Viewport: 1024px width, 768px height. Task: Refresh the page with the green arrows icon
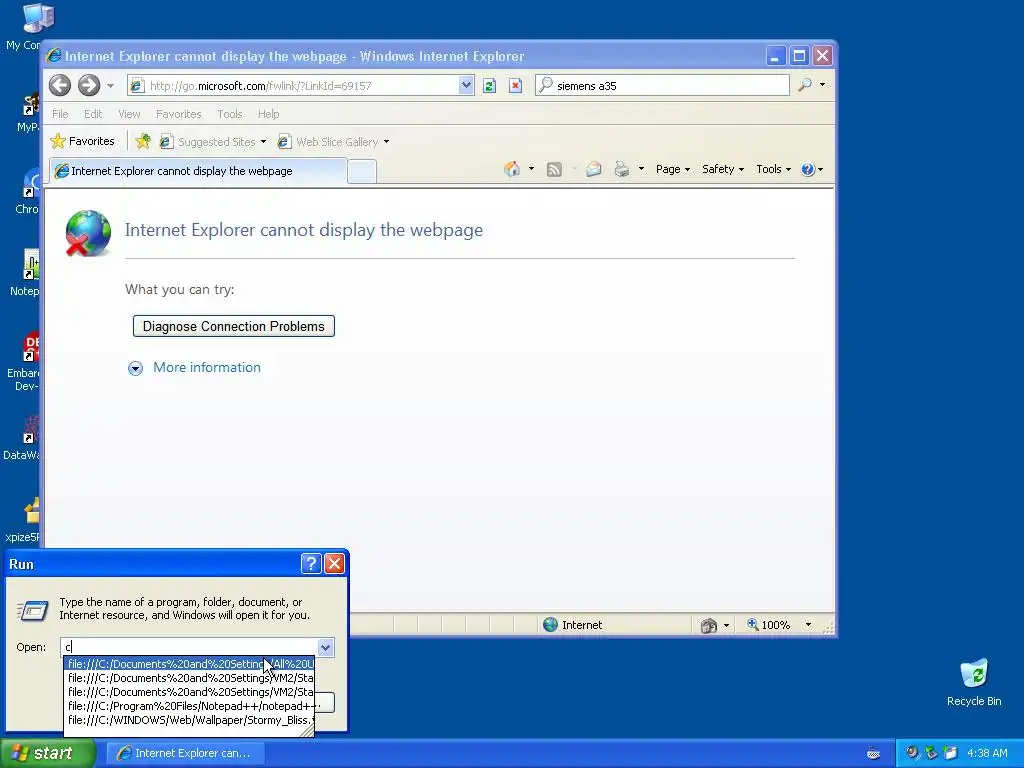(x=490, y=86)
